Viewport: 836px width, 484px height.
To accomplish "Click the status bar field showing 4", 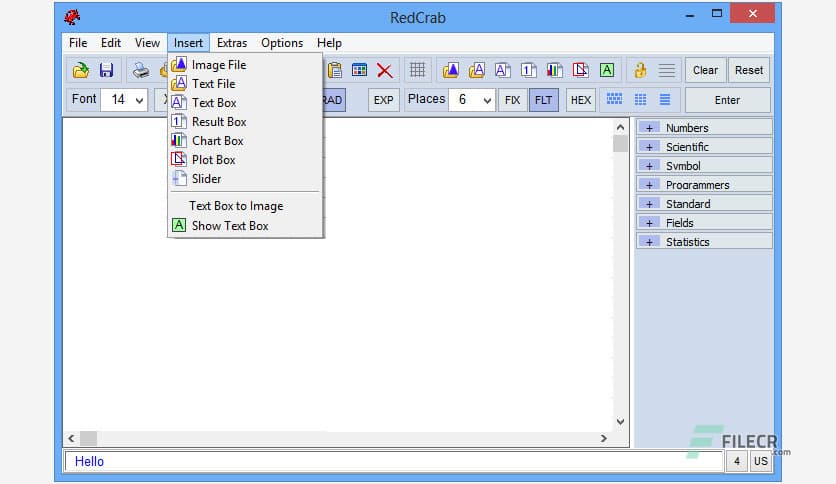I will pos(737,461).
